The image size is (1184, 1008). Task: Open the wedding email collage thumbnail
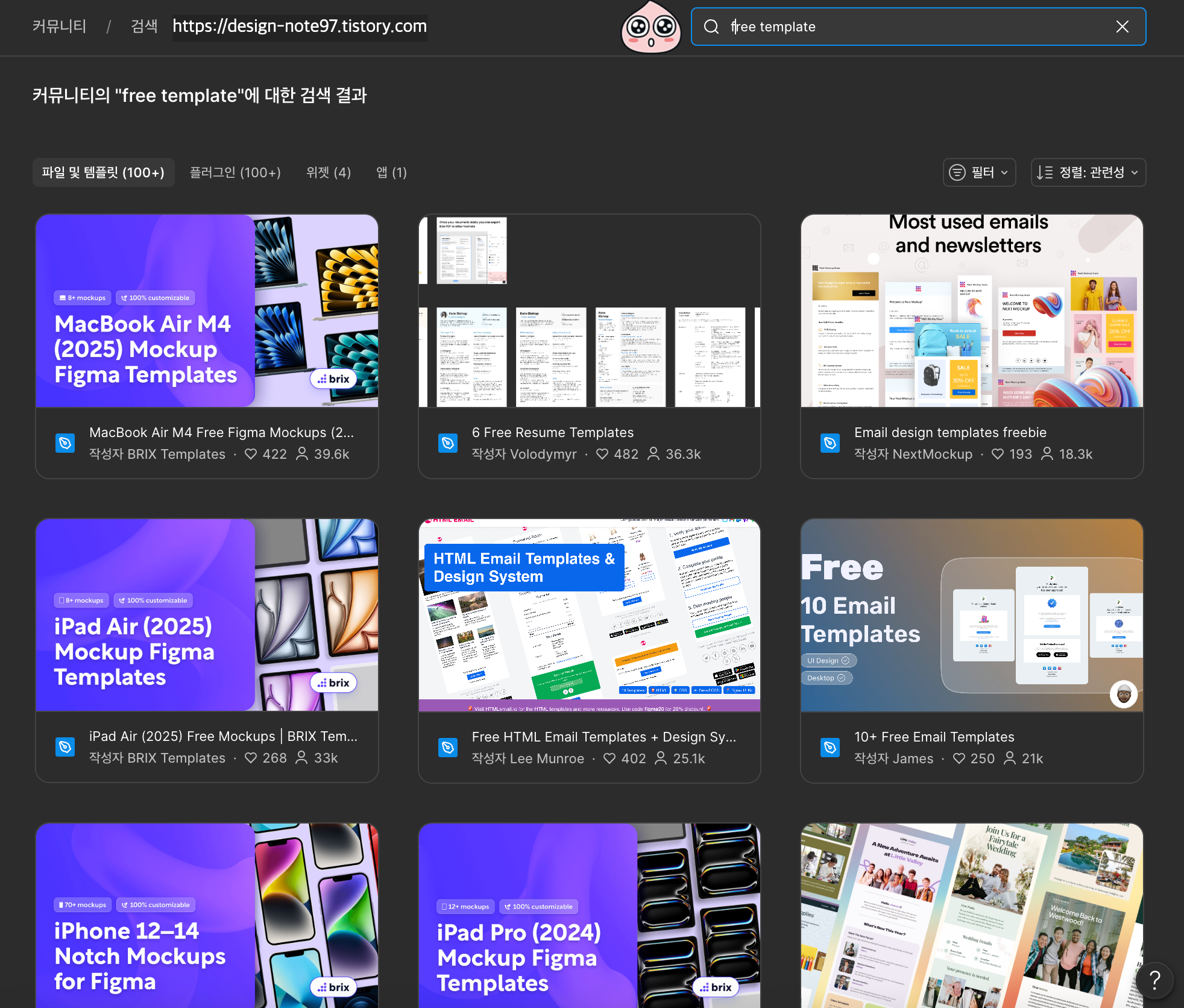pyautogui.click(x=972, y=916)
